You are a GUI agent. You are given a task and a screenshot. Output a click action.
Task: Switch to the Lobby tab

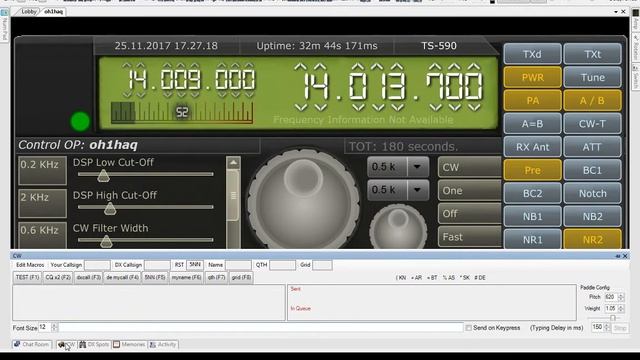pos(28,11)
